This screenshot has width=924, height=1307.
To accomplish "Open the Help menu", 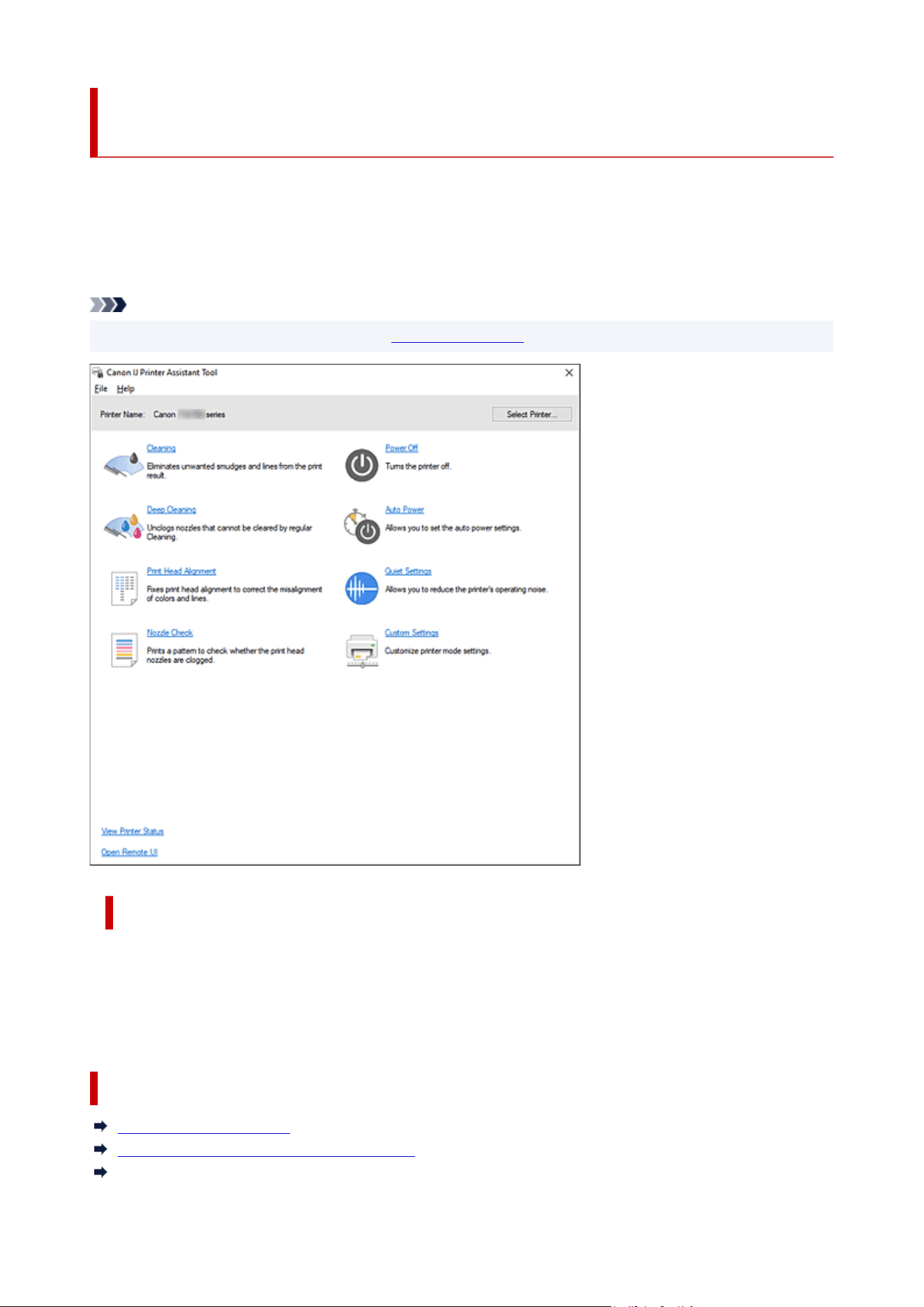I will [126, 389].
